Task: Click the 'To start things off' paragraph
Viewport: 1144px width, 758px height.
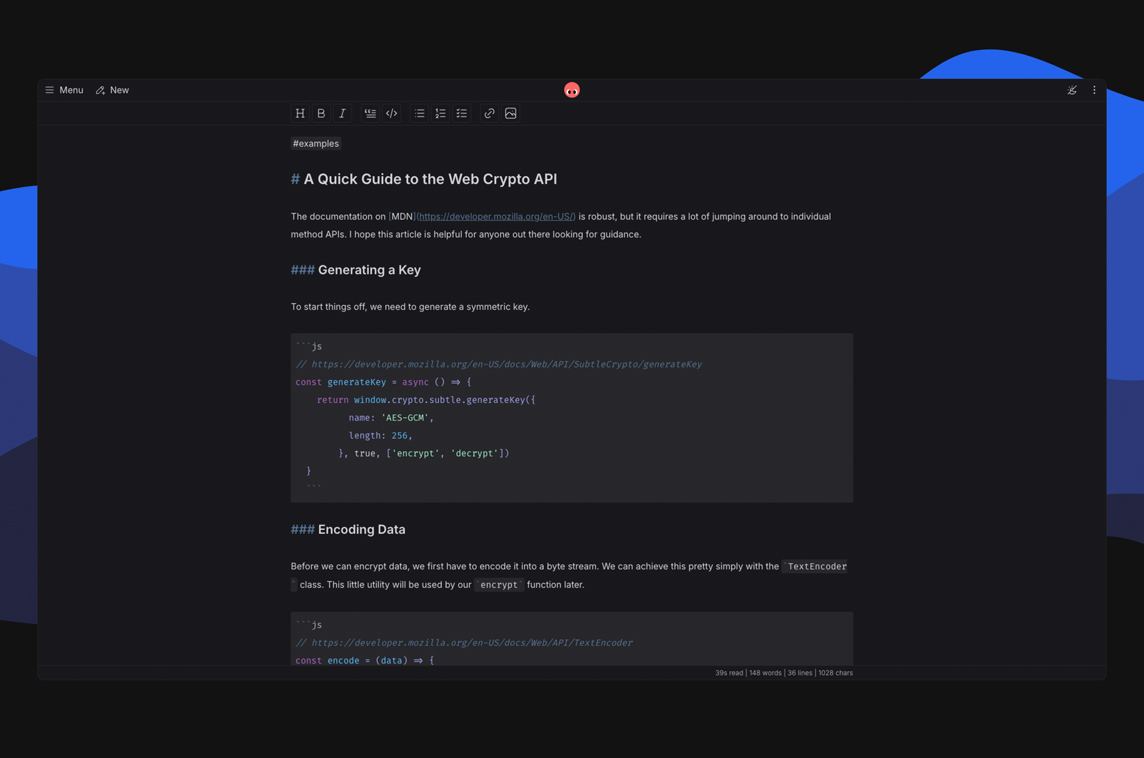Action: [x=410, y=307]
